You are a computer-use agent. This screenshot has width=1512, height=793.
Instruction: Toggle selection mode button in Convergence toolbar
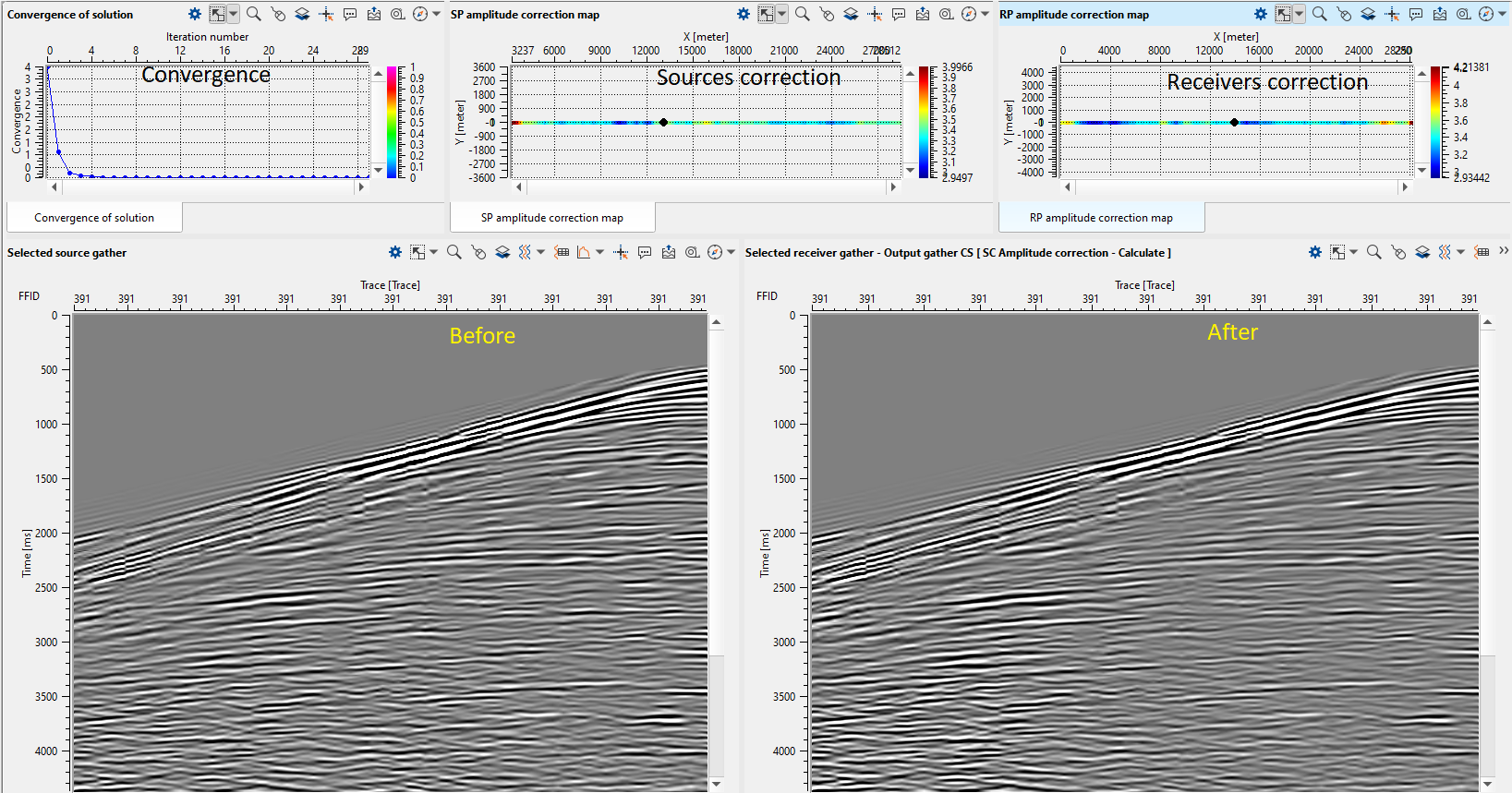click(x=217, y=15)
